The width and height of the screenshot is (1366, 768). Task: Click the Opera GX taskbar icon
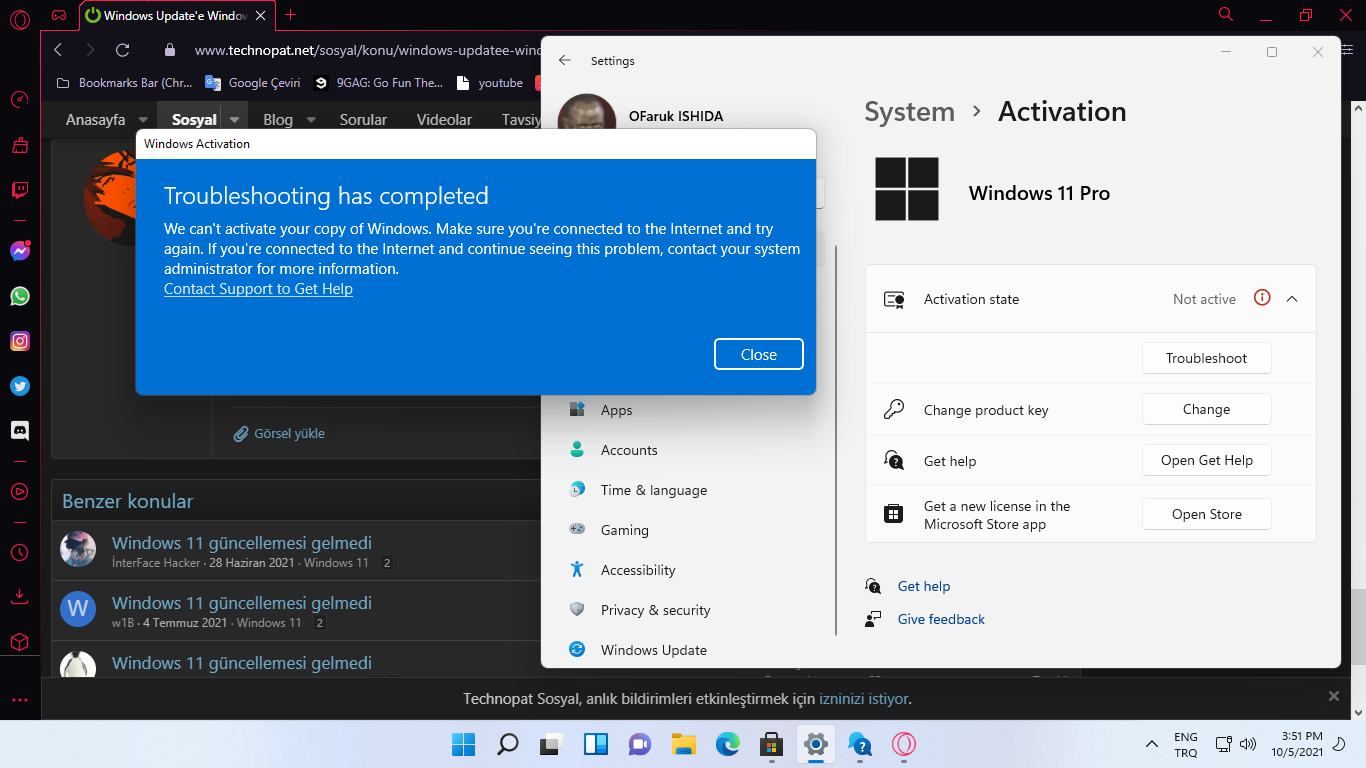[903, 744]
